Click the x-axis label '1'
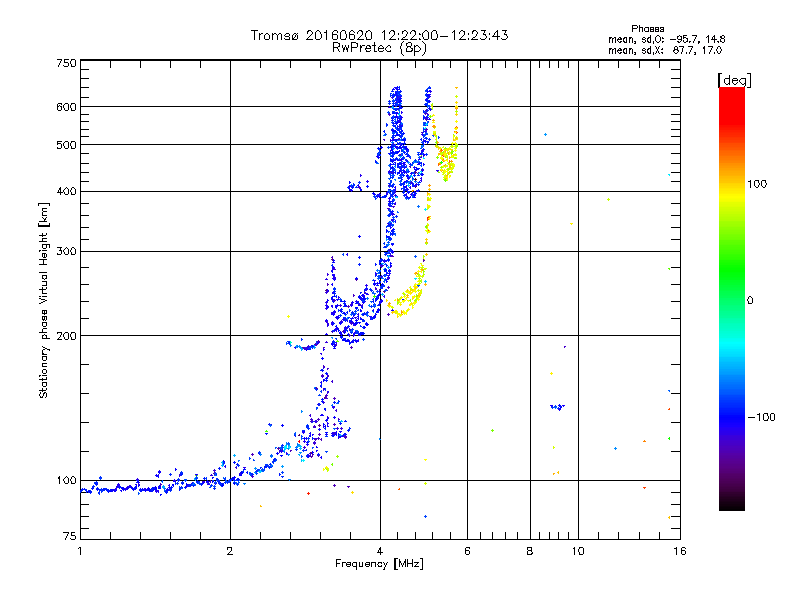The height and width of the screenshot is (600, 800). tap(80, 551)
